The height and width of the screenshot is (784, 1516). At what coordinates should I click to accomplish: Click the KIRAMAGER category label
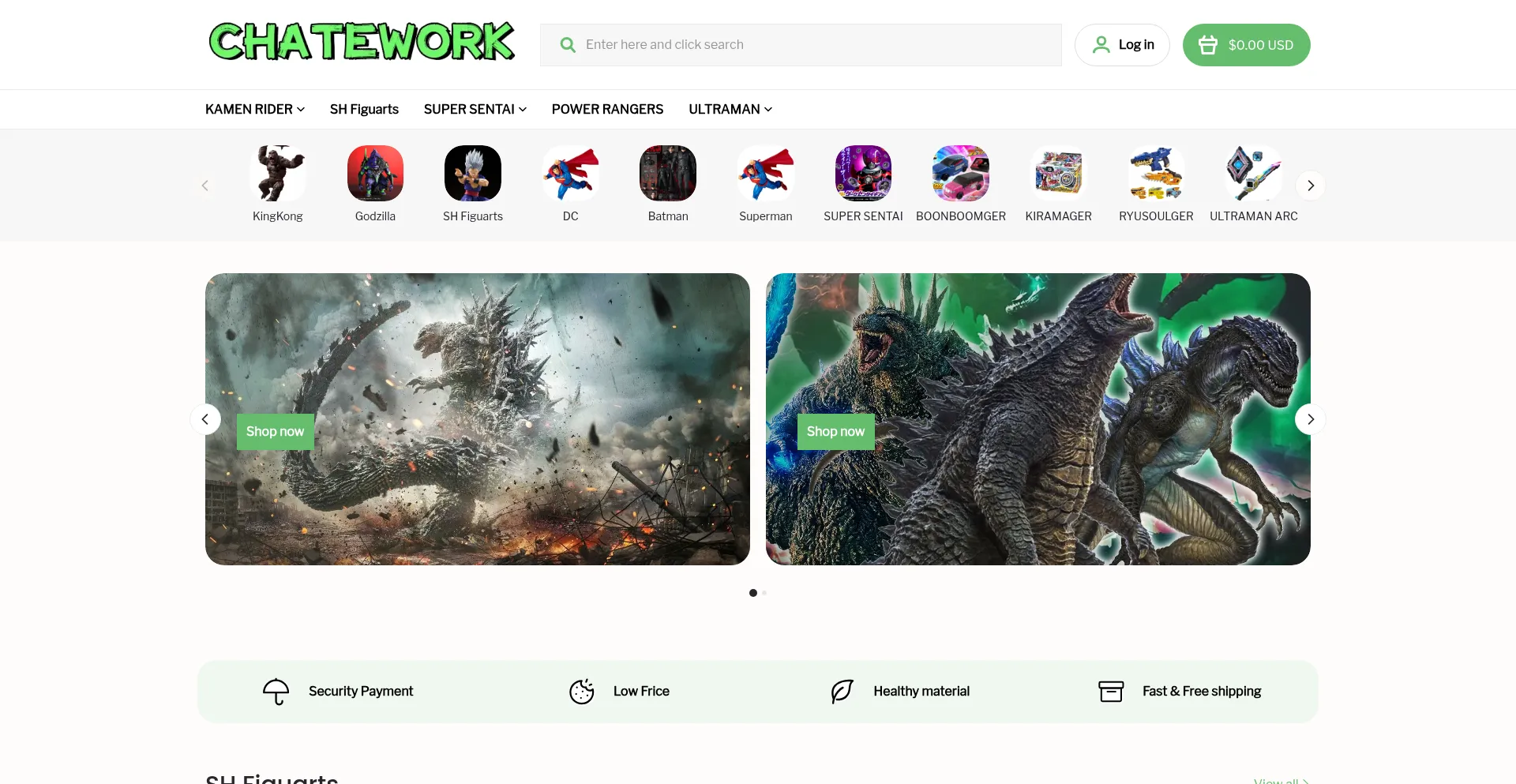(1059, 216)
